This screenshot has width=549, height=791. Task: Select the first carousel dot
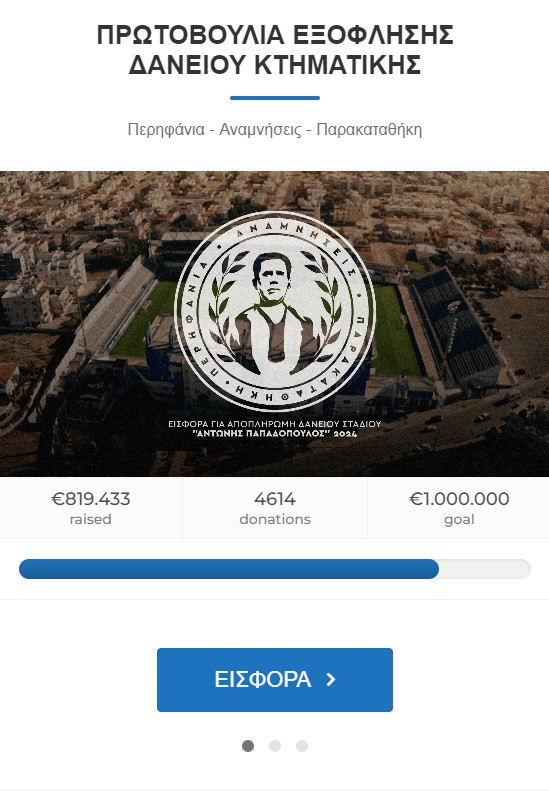click(x=248, y=746)
